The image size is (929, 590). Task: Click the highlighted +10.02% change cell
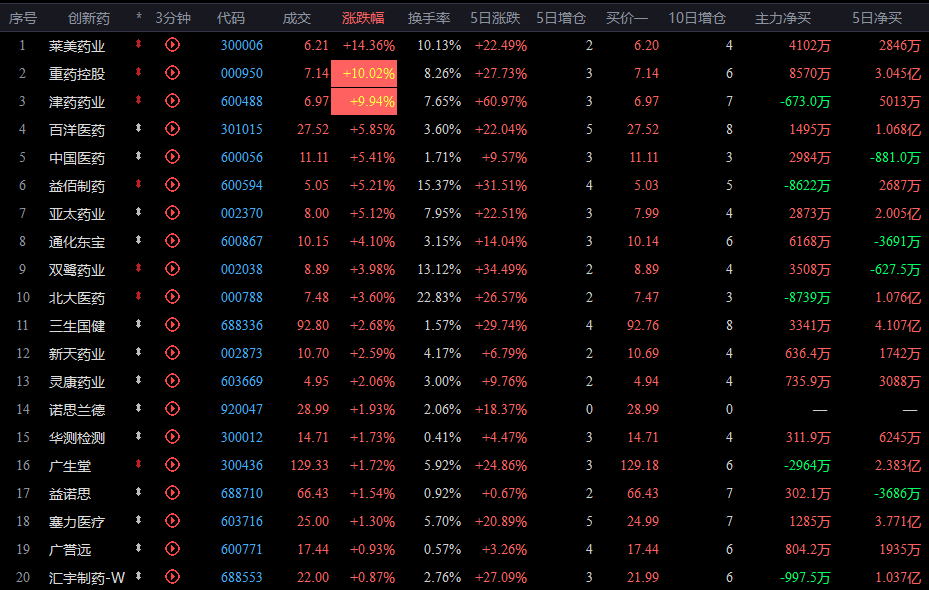[x=370, y=73]
